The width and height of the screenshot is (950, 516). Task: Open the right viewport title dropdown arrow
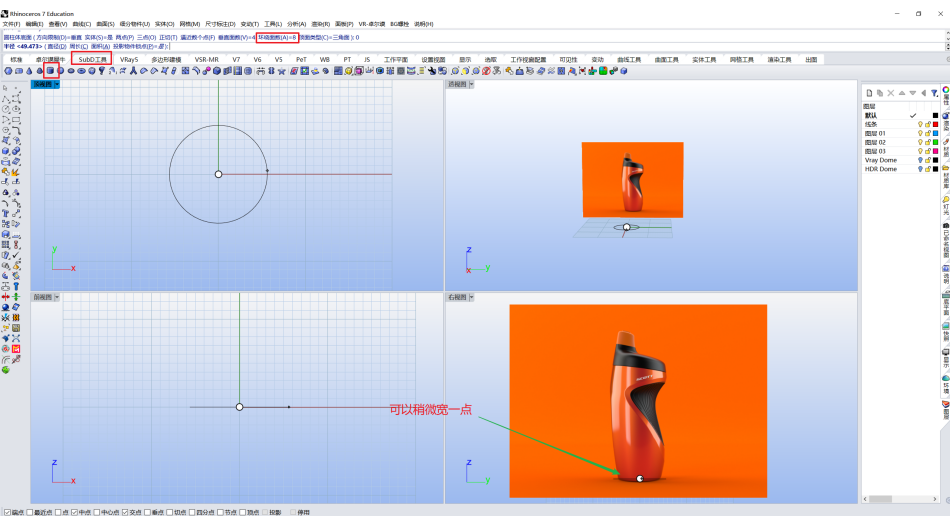(x=471, y=297)
